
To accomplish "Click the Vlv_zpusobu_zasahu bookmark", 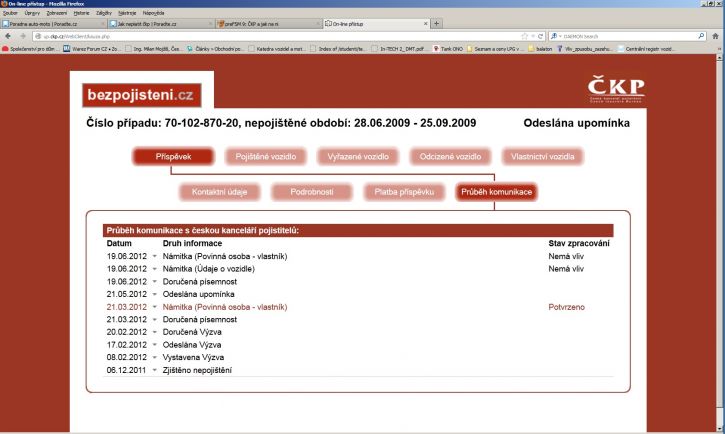I will (584, 49).
